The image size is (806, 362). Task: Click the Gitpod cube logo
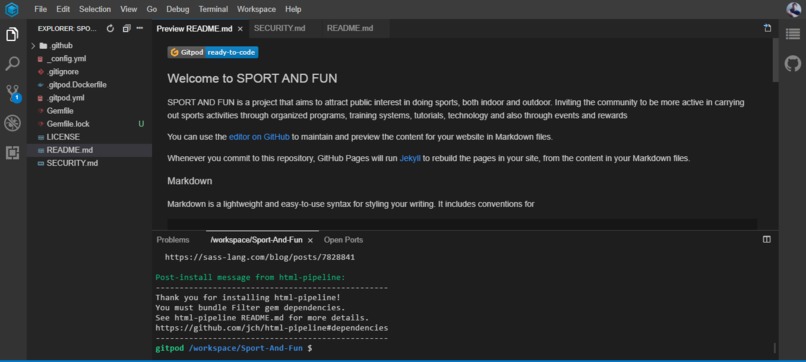pyautogui.click(x=12, y=9)
